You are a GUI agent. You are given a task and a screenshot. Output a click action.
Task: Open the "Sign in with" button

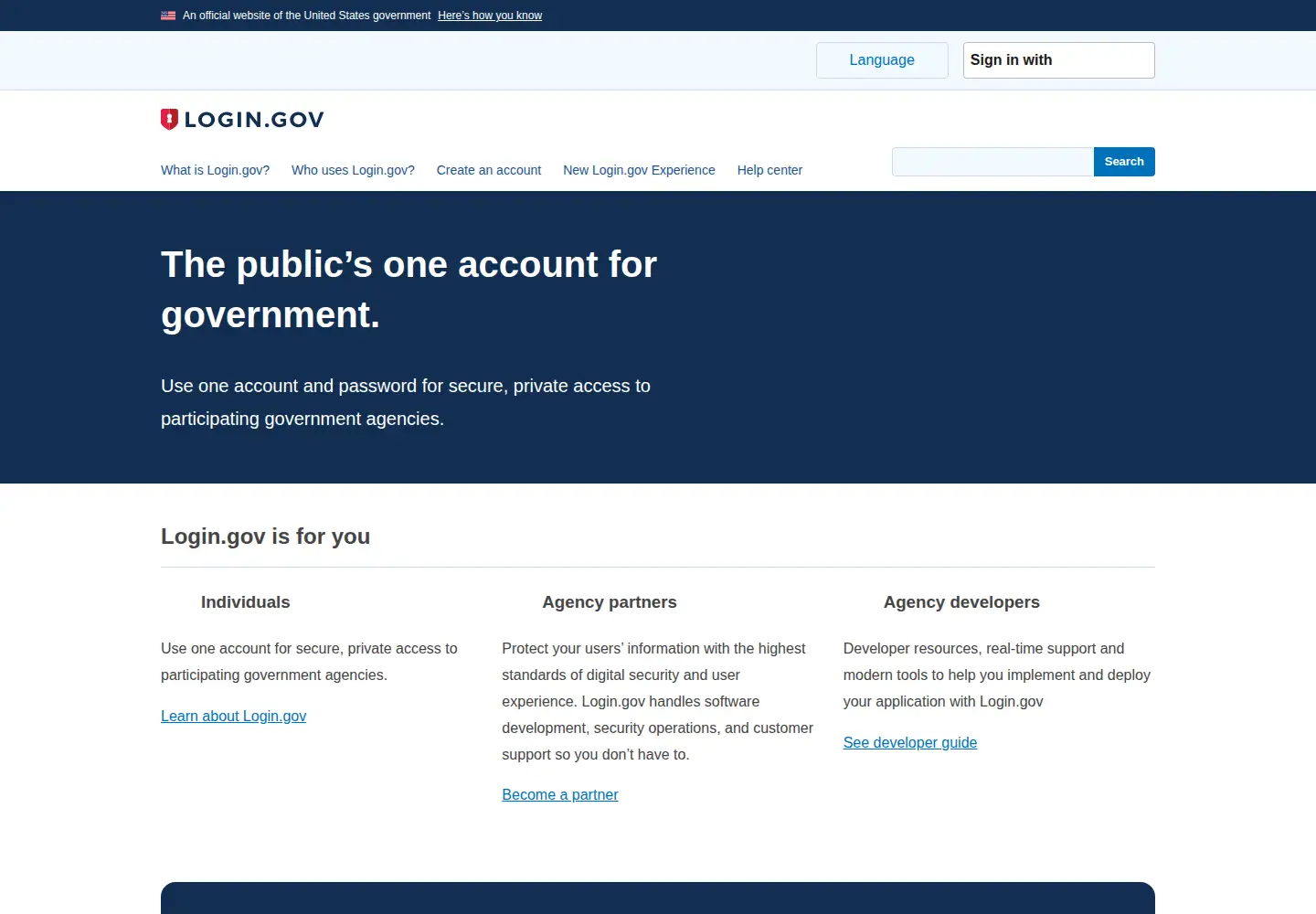pos(1058,60)
